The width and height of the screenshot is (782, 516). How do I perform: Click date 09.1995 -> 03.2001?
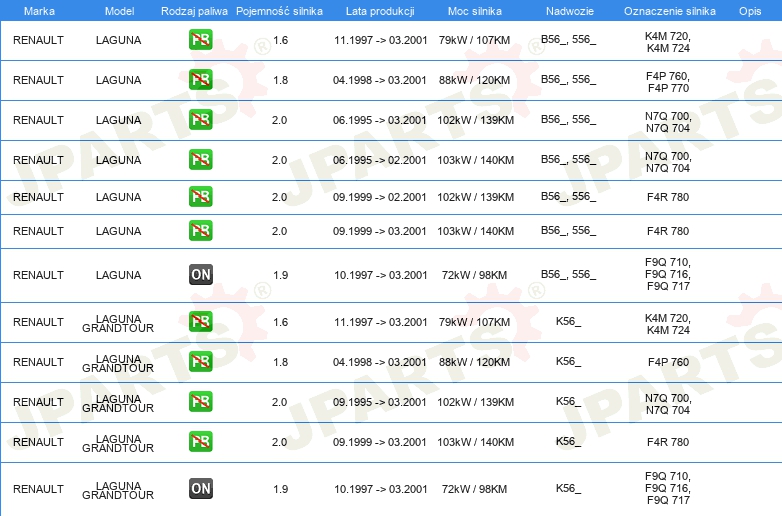[380, 402]
